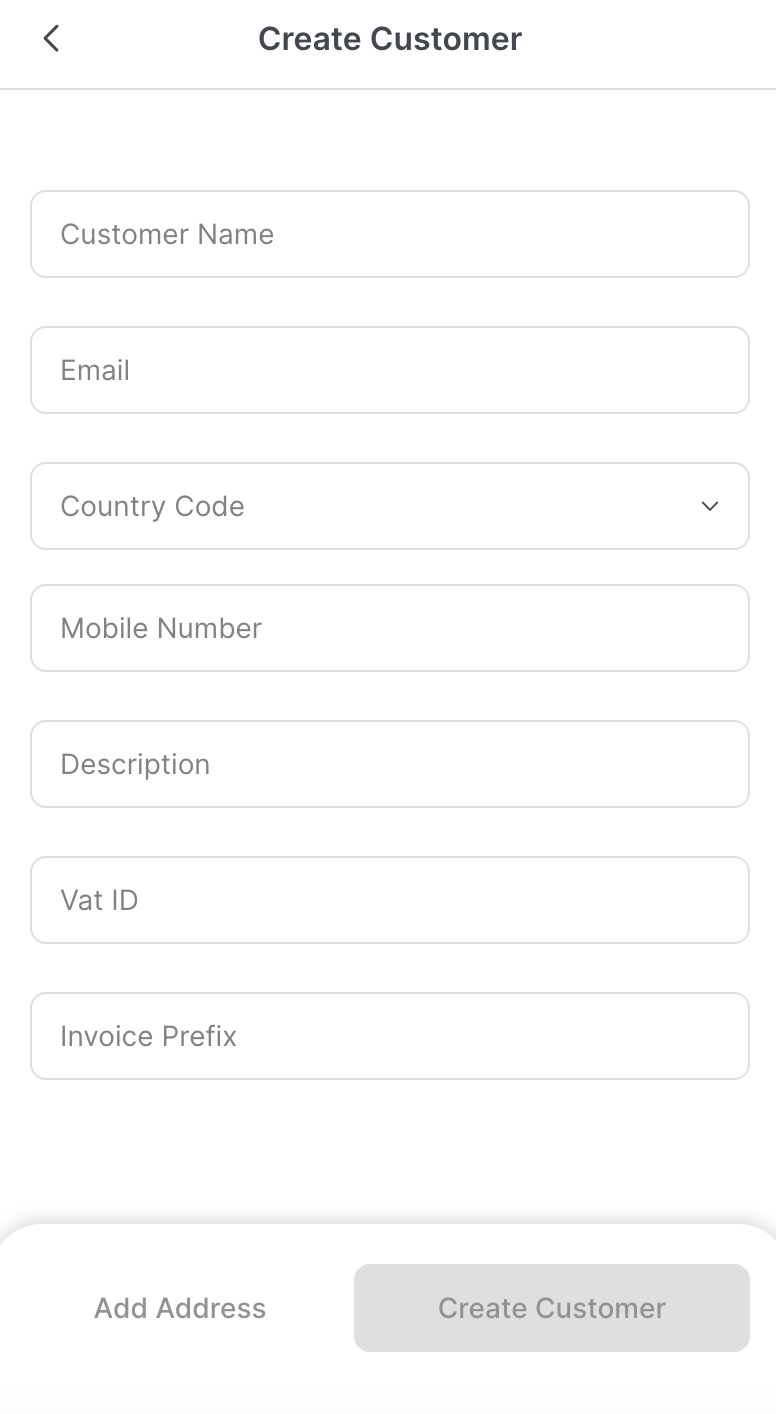Click the 'Country Code' placeholder label
This screenshot has height=1414, width=776.
152,506
